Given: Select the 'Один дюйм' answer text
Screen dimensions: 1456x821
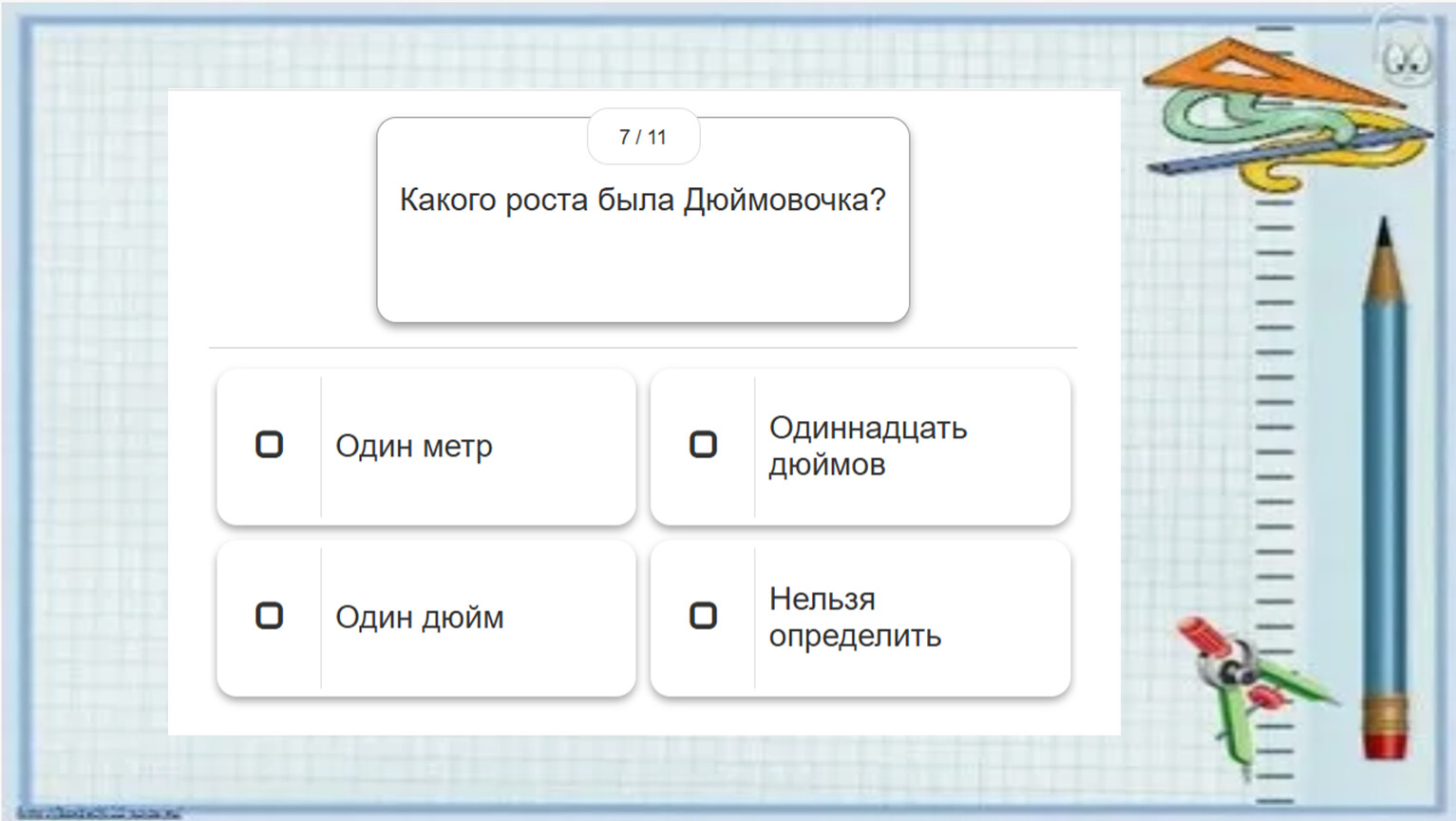Looking at the screenshot, I should click(419, 618).
